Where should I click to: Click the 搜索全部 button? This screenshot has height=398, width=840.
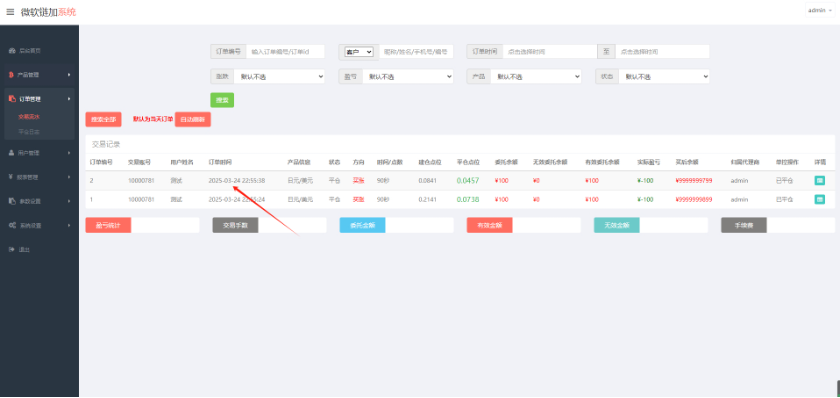pos(103,119)
